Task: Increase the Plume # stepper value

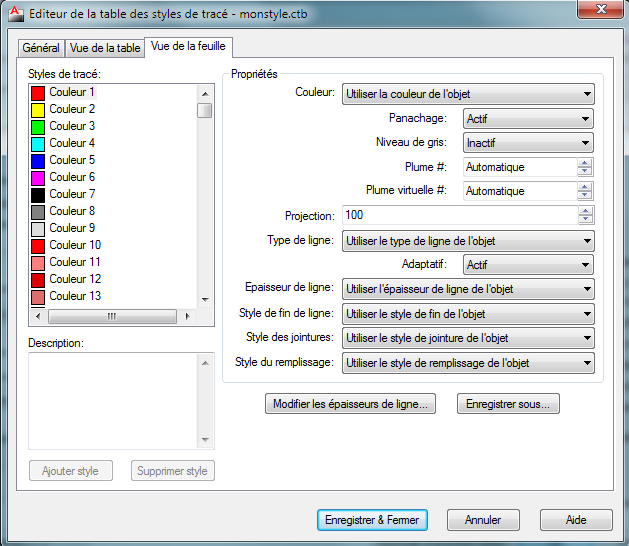Action: 585,163
